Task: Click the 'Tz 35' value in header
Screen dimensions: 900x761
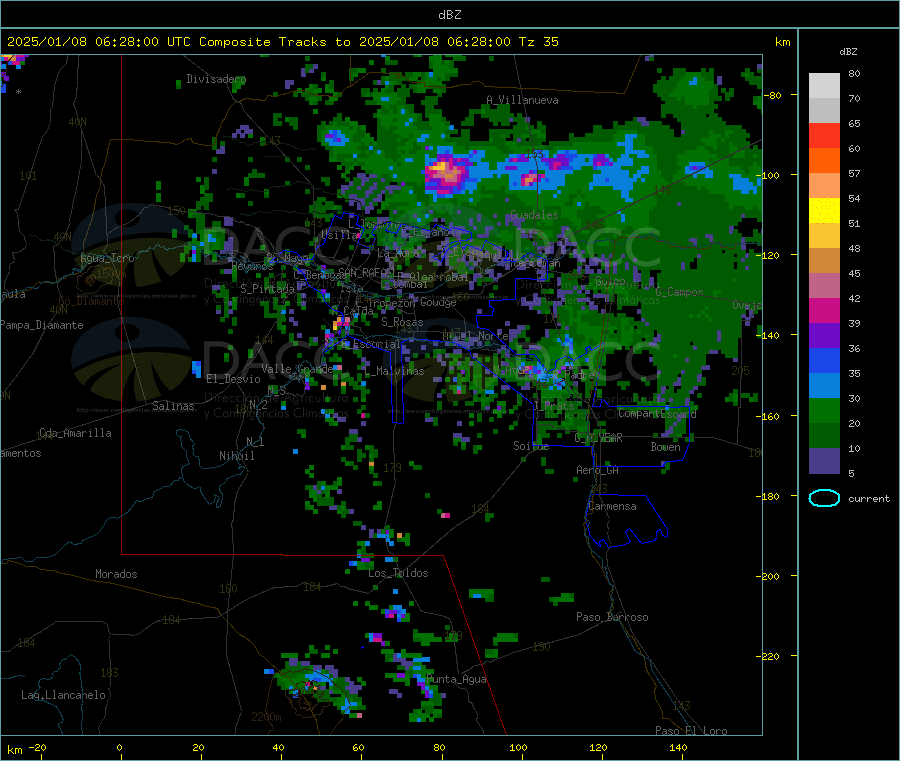Action: point(538,42)
